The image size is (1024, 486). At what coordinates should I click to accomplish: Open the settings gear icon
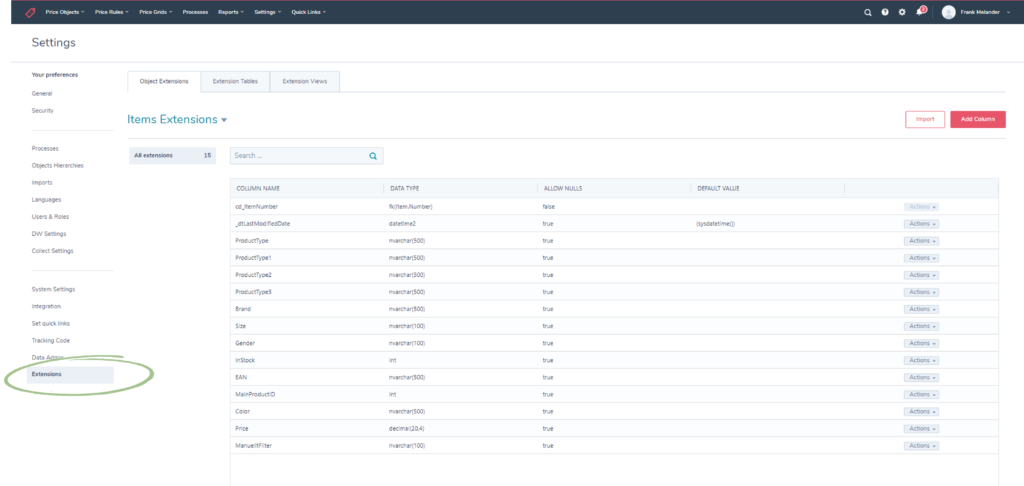click(x=902, y=12)
